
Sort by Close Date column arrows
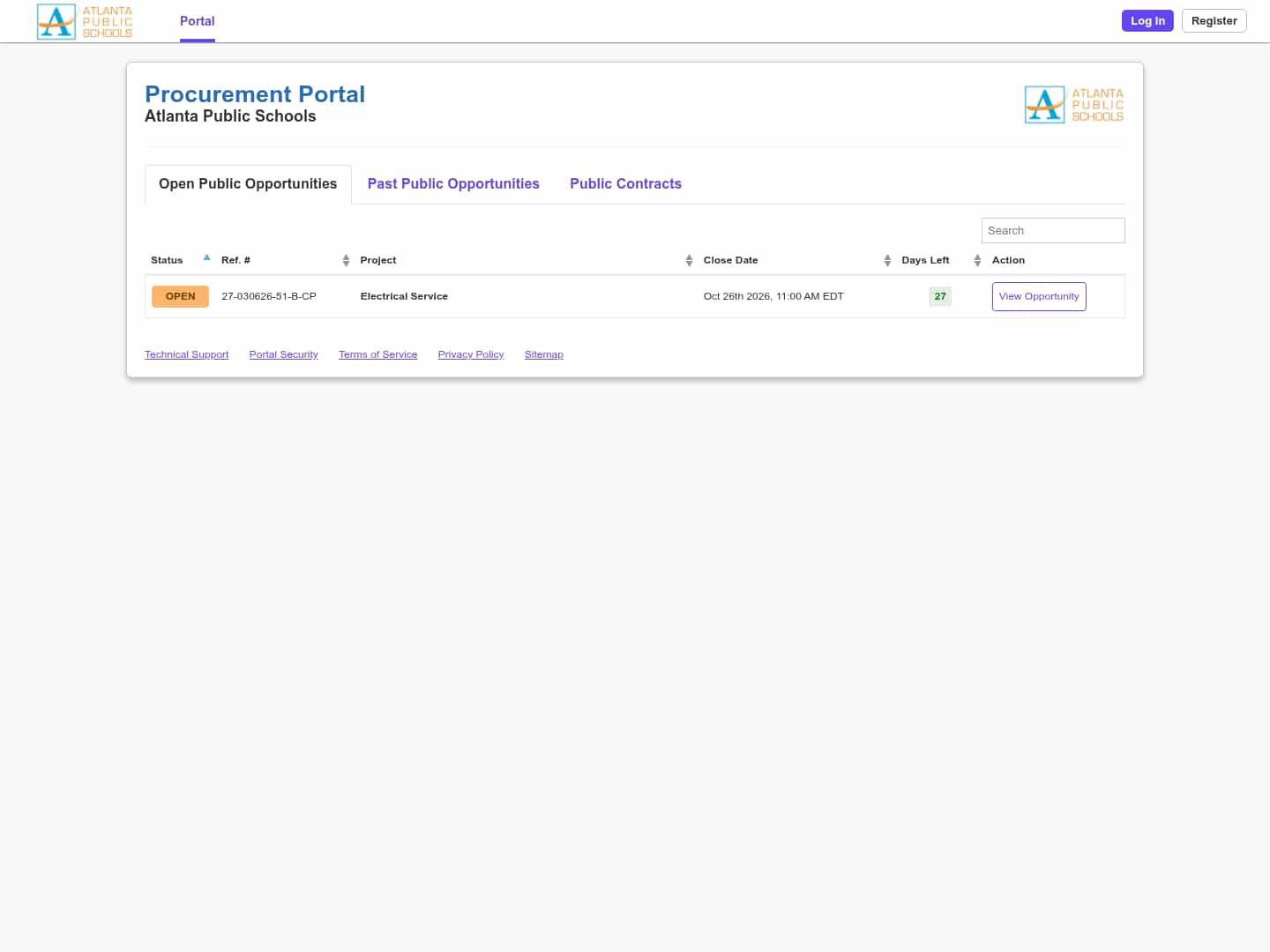887,260
